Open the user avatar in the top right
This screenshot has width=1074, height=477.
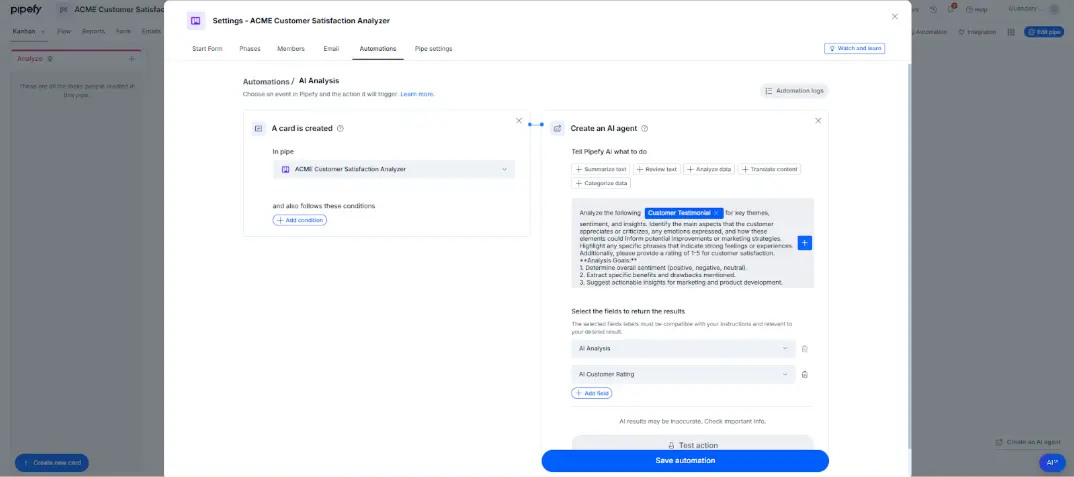(x=1054, y=9)
